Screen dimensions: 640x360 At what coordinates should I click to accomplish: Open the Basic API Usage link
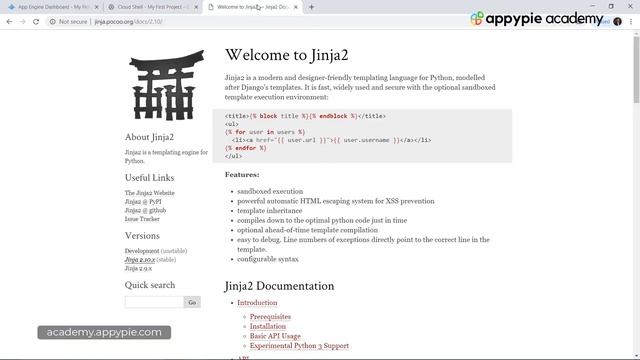[275, 336]
